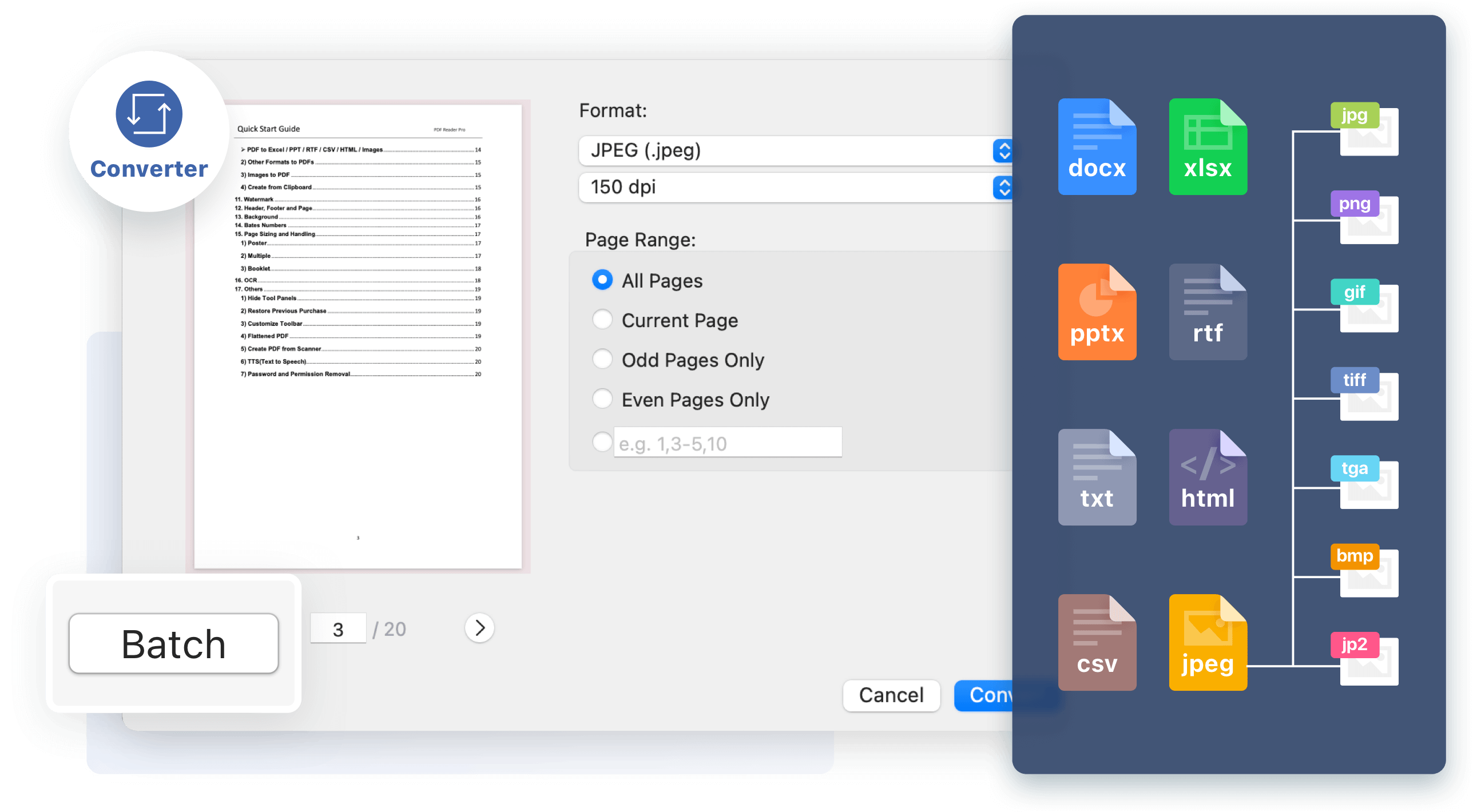Viewport: 1473px width, 812px height.
Task: Click the jpeg format icon
Action: click(1208, 642)
